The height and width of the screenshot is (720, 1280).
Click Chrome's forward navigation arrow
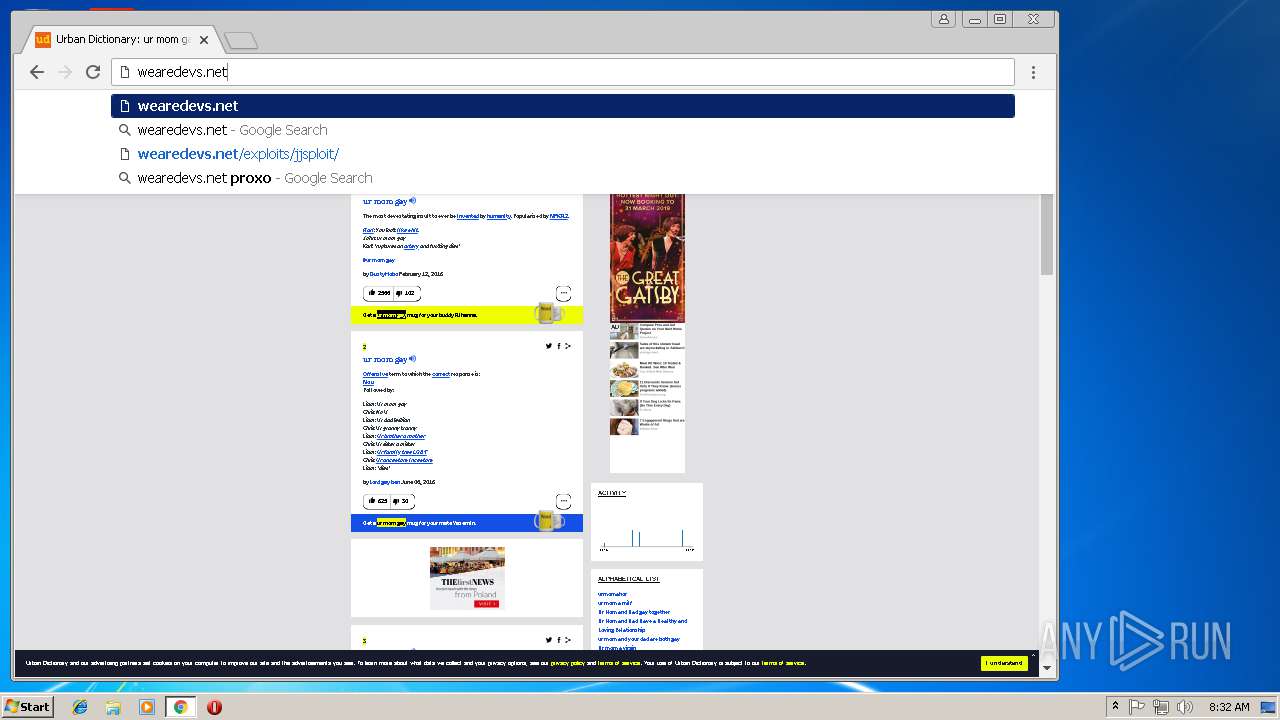(65, 72)
